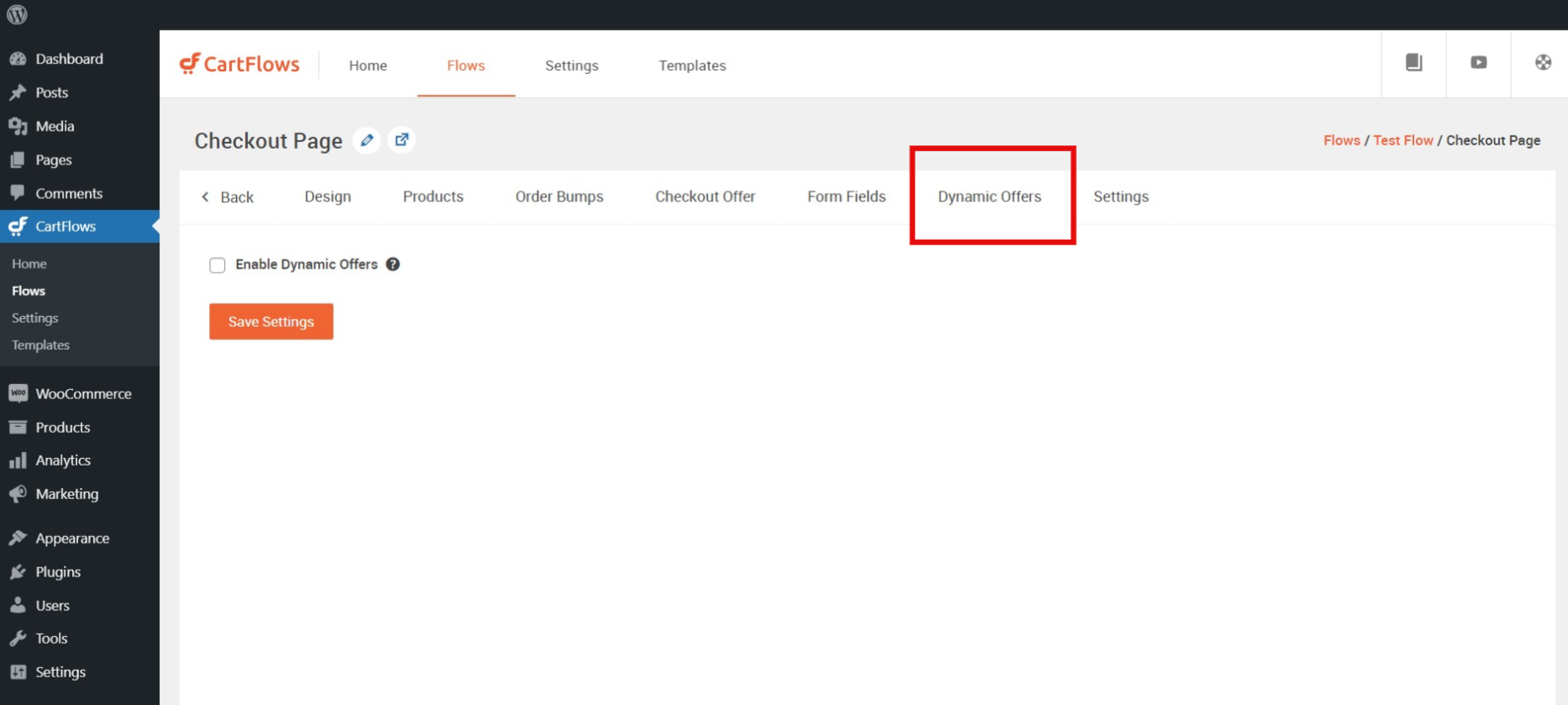This screenshot has height=705, width=1568.
Task: Click the Save Settings button
Action: [271, 322]
